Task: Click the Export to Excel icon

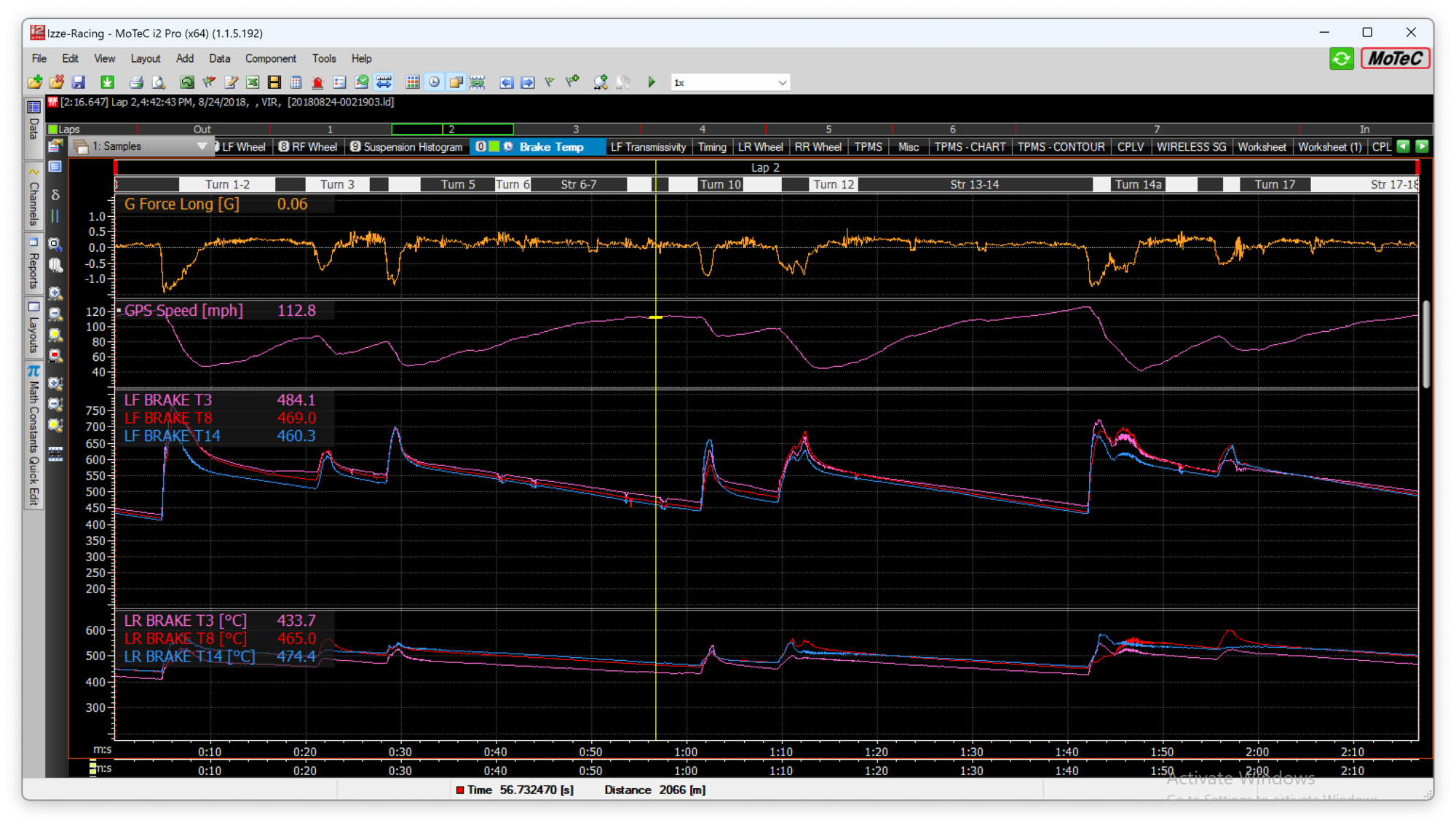Action: click(x=253, y=82)
